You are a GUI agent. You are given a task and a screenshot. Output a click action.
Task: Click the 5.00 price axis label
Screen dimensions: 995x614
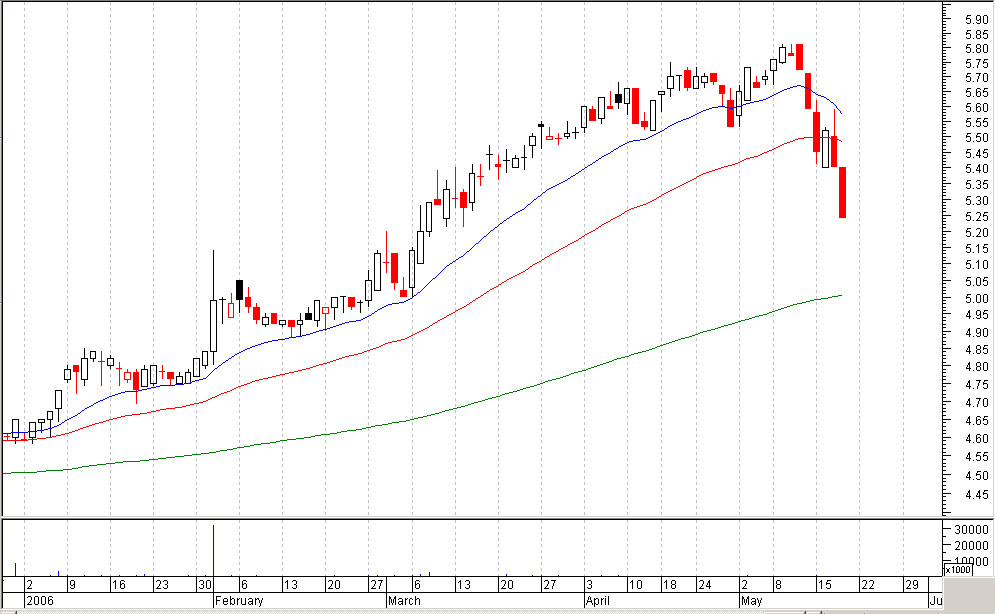[977, 299]
